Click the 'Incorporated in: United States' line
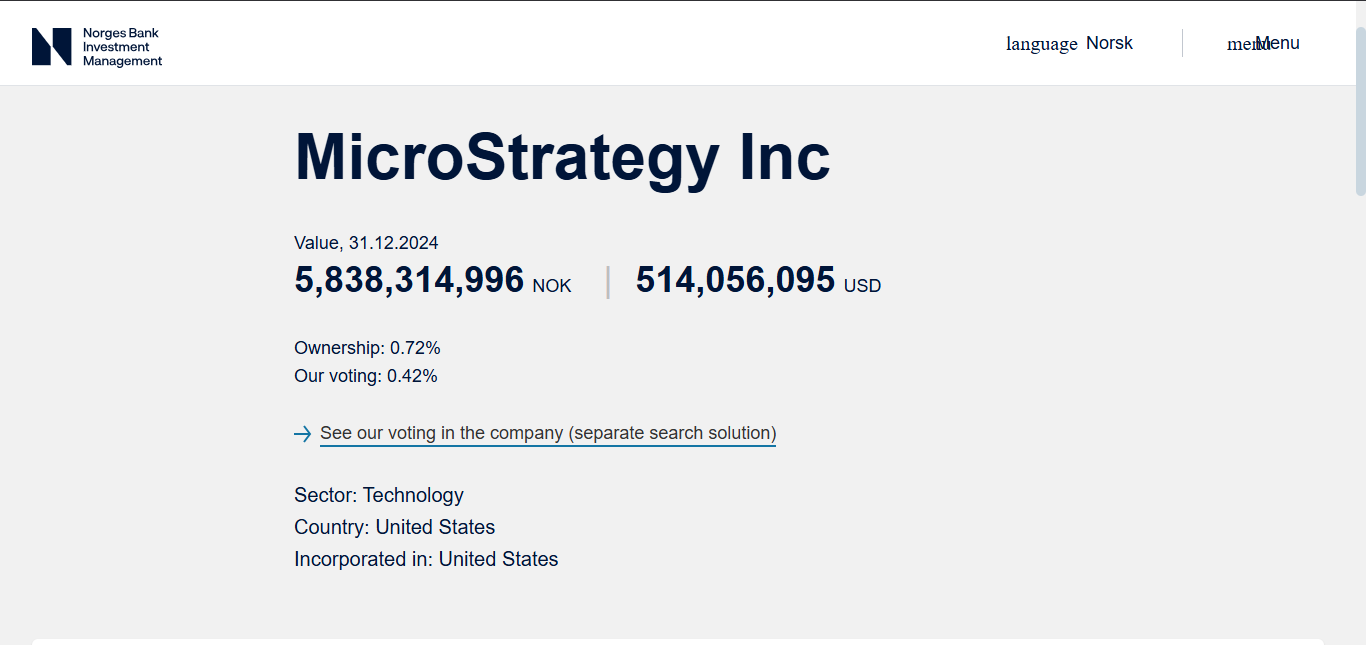Image resolution: width=1366 pixels, height=645 pixels. coord(426,559)
